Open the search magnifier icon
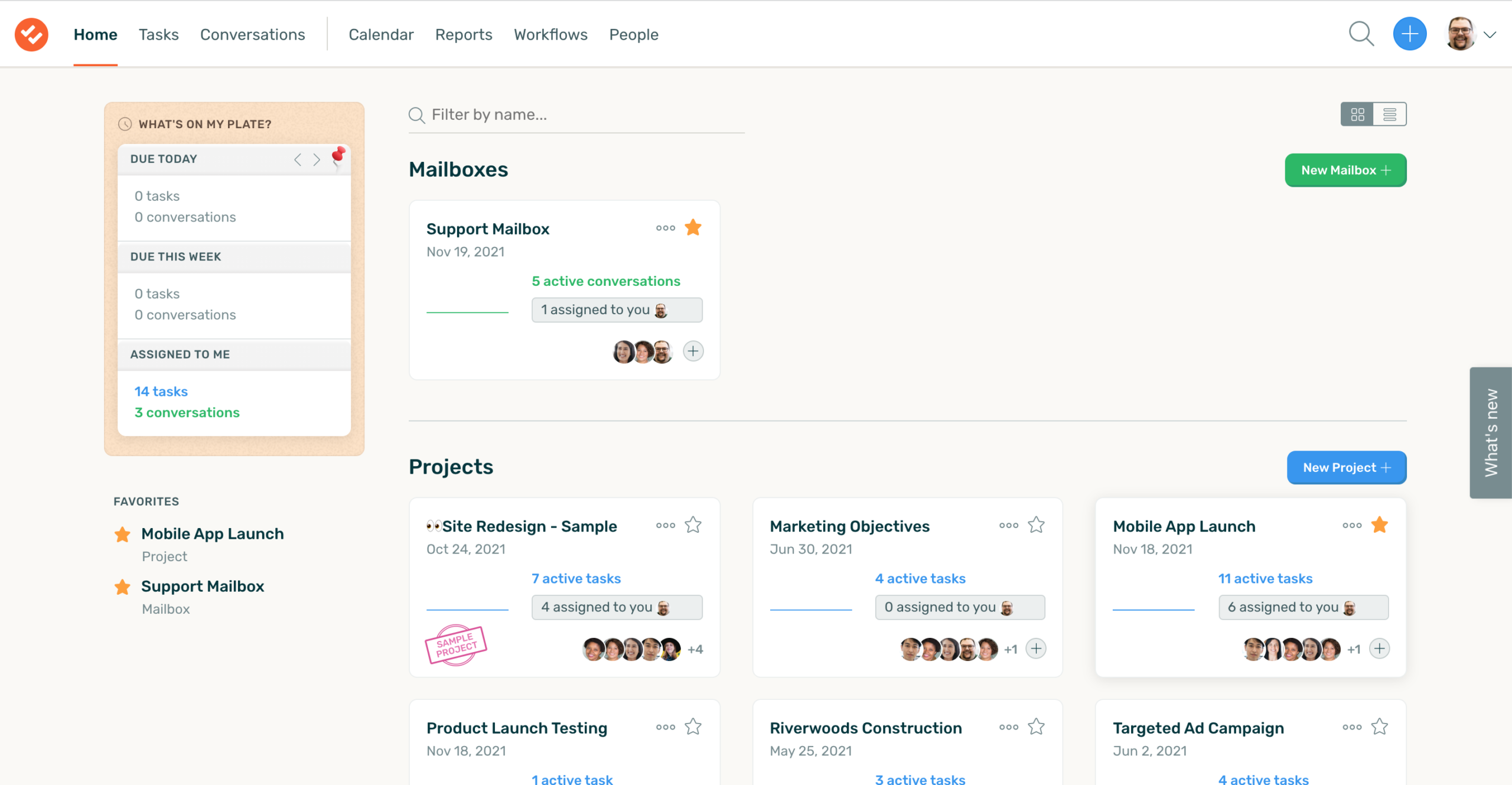This screenshot has height=785, width=1512. tap(1361, 34)
